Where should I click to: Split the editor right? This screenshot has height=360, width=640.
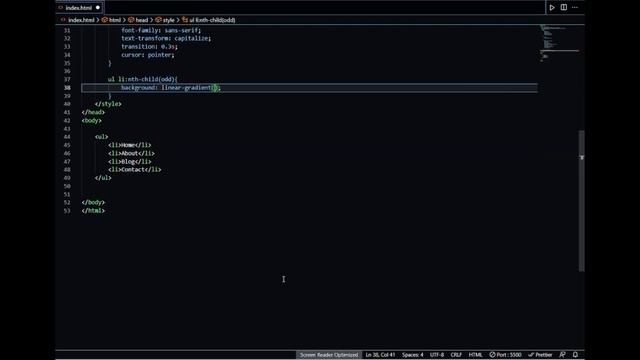[564, 7]
